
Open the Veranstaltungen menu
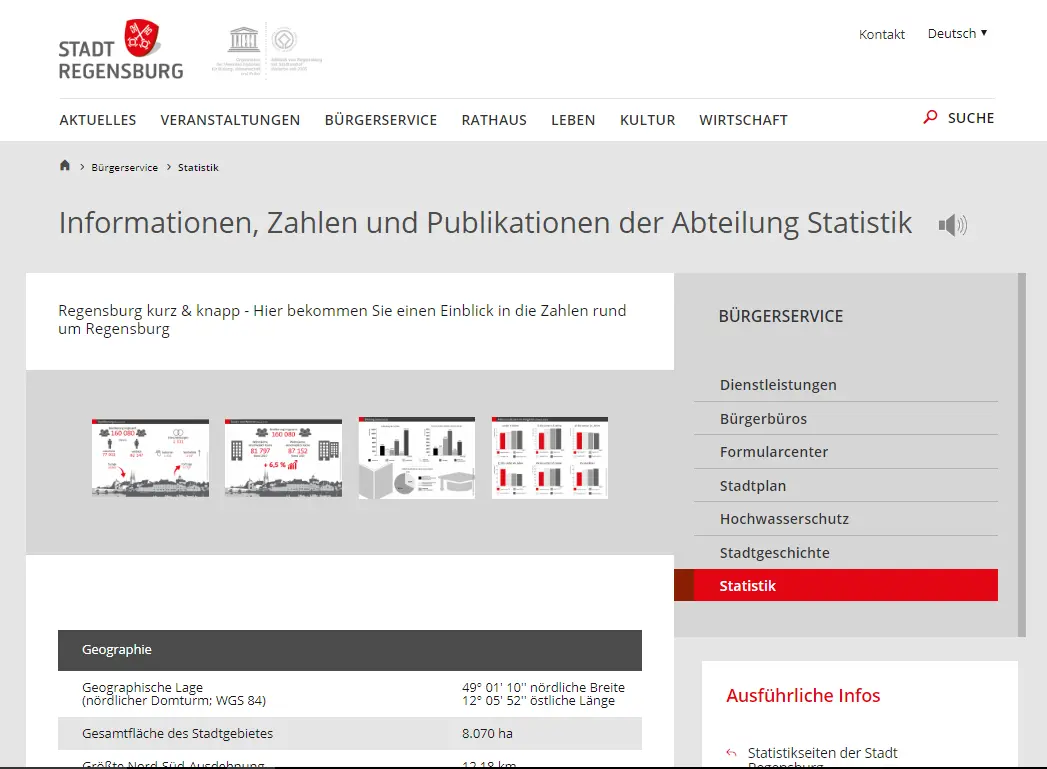[230, 120]
